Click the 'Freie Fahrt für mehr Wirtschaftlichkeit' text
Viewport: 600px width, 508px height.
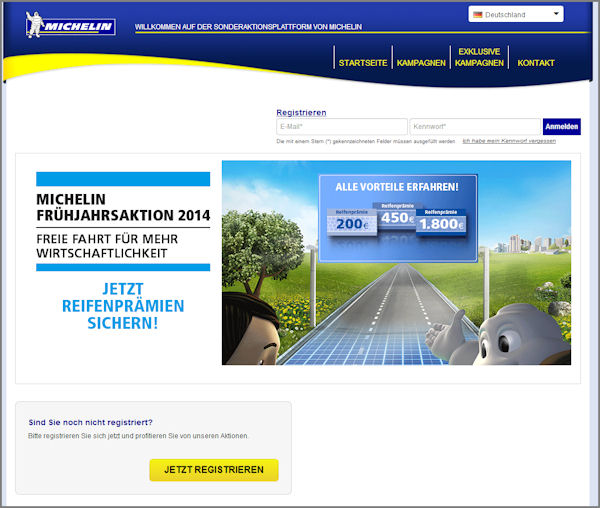pyautogui.click(x=107, y=246)
